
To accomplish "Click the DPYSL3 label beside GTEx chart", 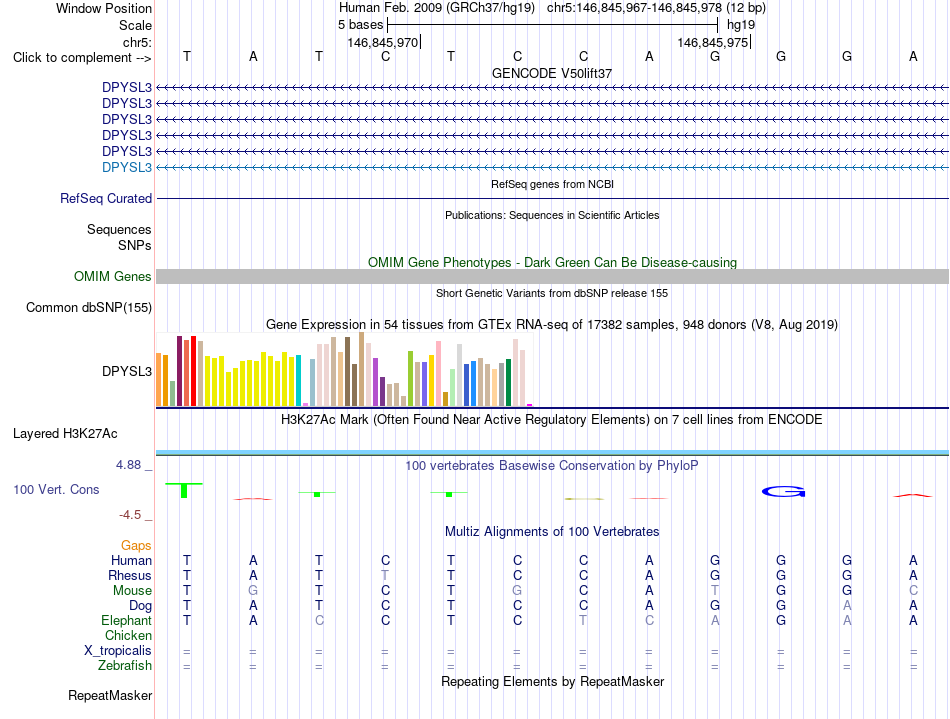I will point(127,371).
